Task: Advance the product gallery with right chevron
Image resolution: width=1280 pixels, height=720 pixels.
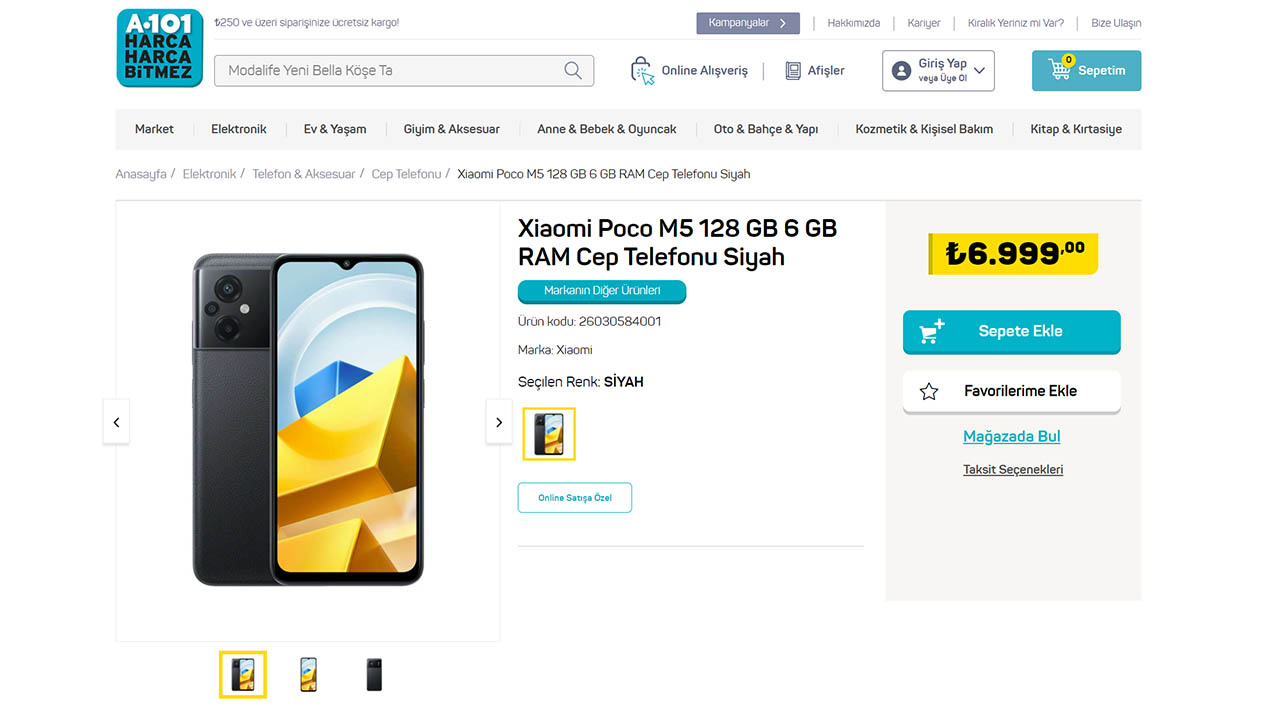Action: (499, 422)
